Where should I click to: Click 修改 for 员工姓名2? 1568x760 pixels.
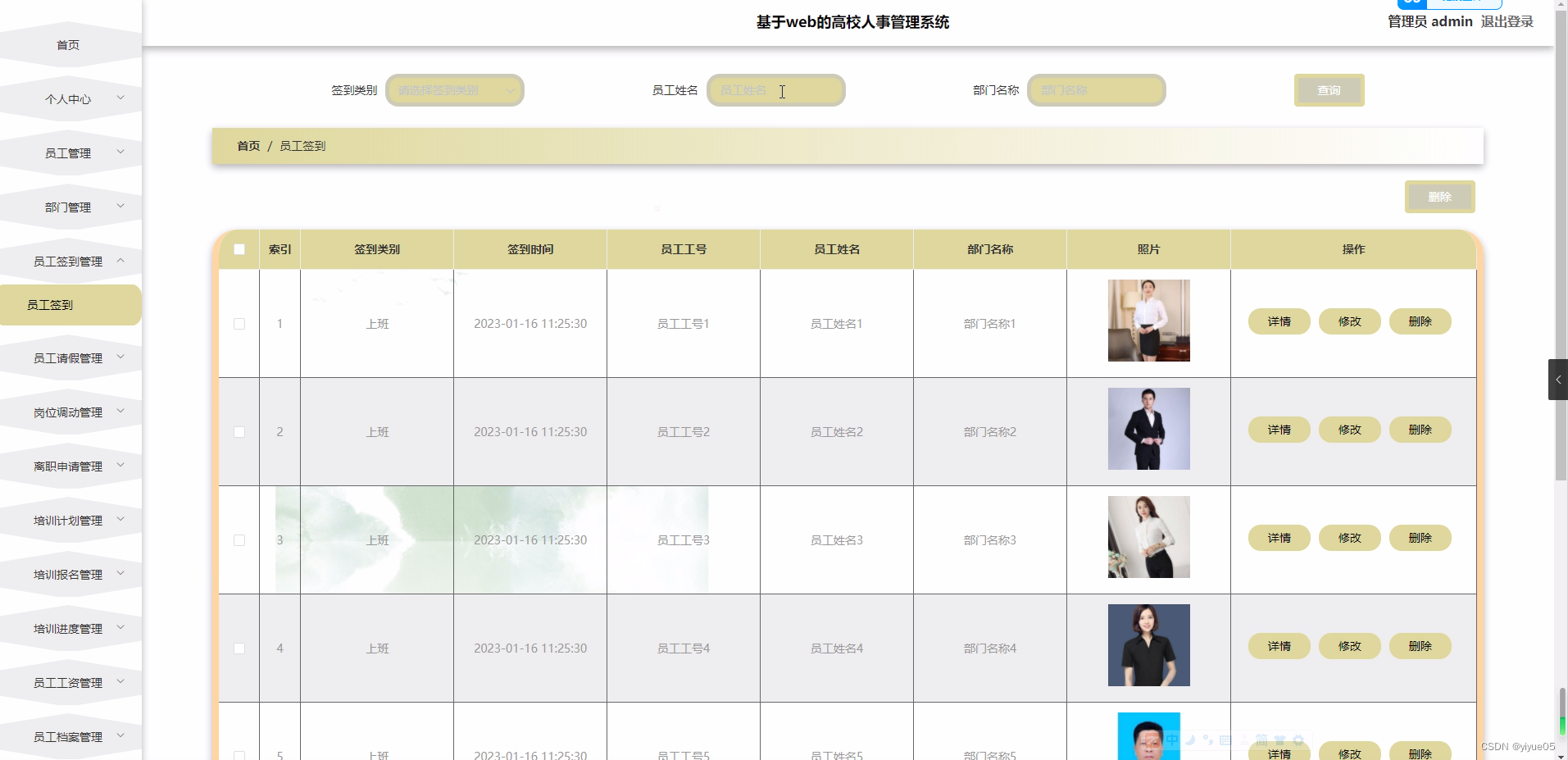tap(1349, 430)
